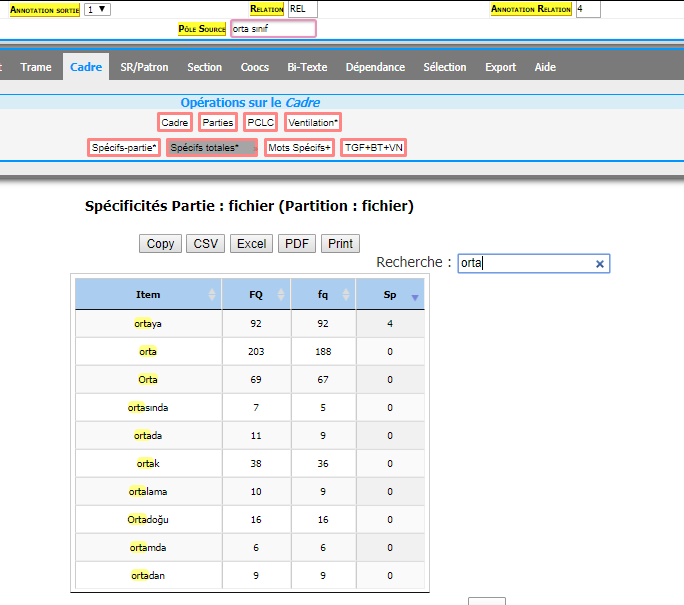Open the SR/Patron menu tab

pos(144,67)
